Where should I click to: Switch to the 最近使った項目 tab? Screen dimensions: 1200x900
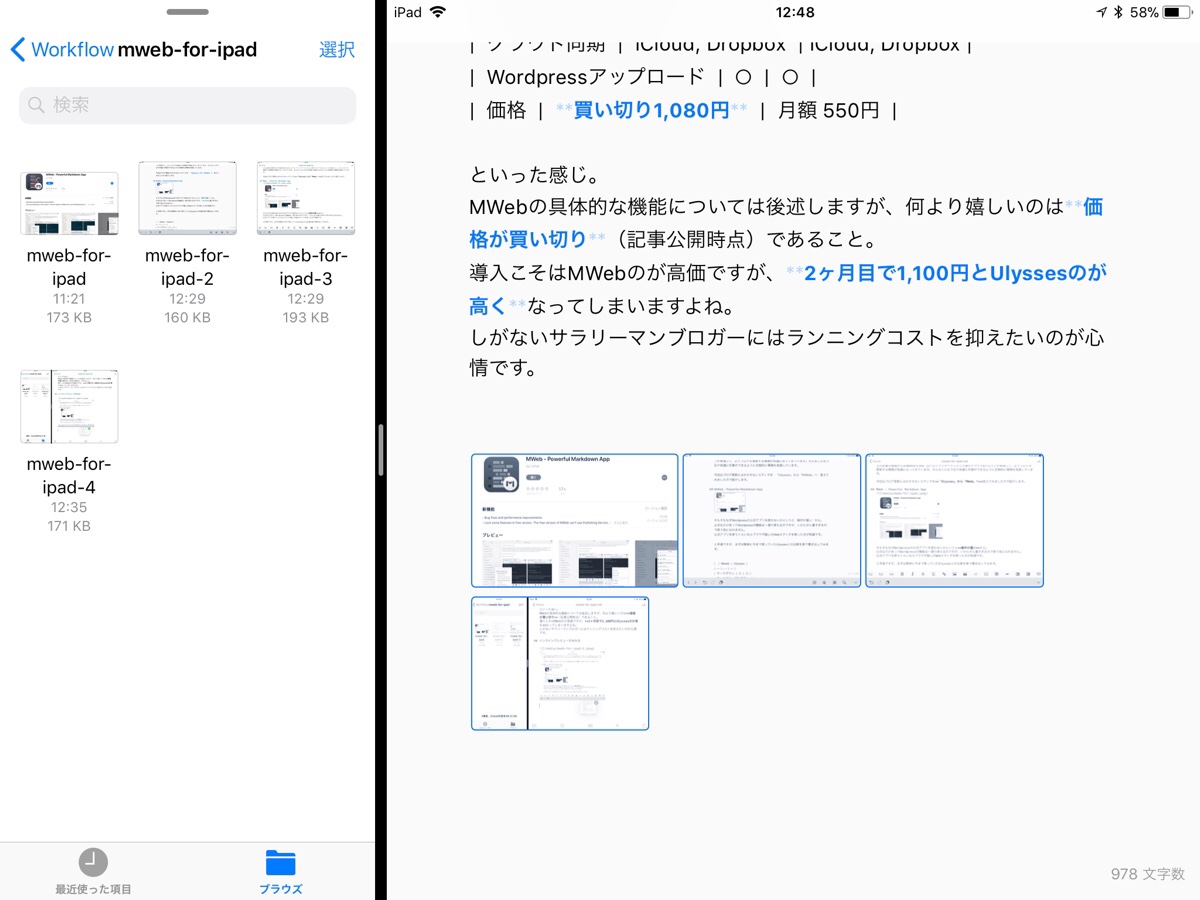(x=93, y=871)
